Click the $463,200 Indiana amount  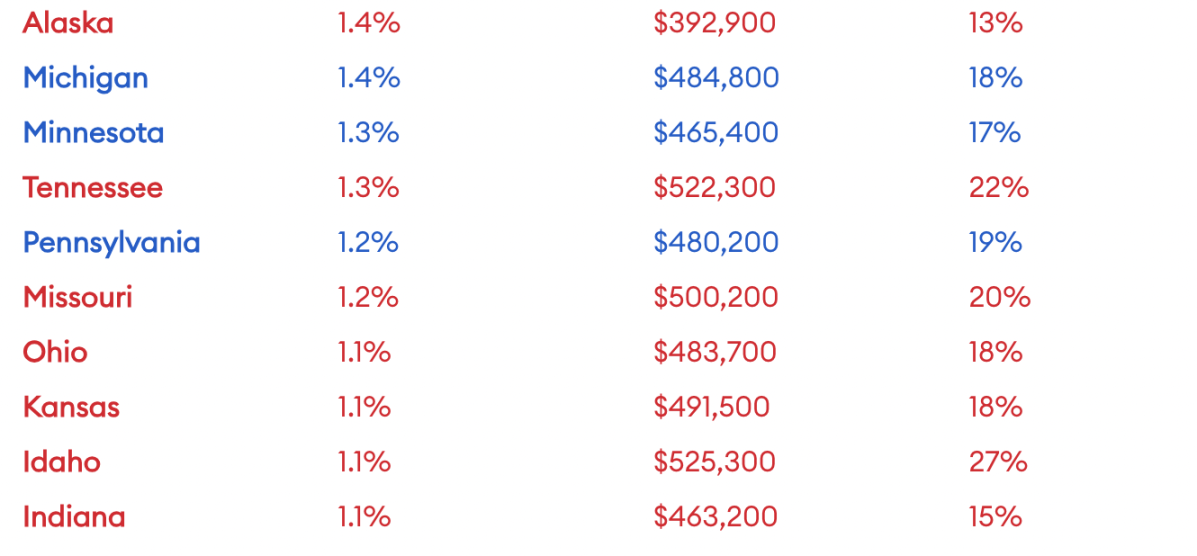click(715, 517)
